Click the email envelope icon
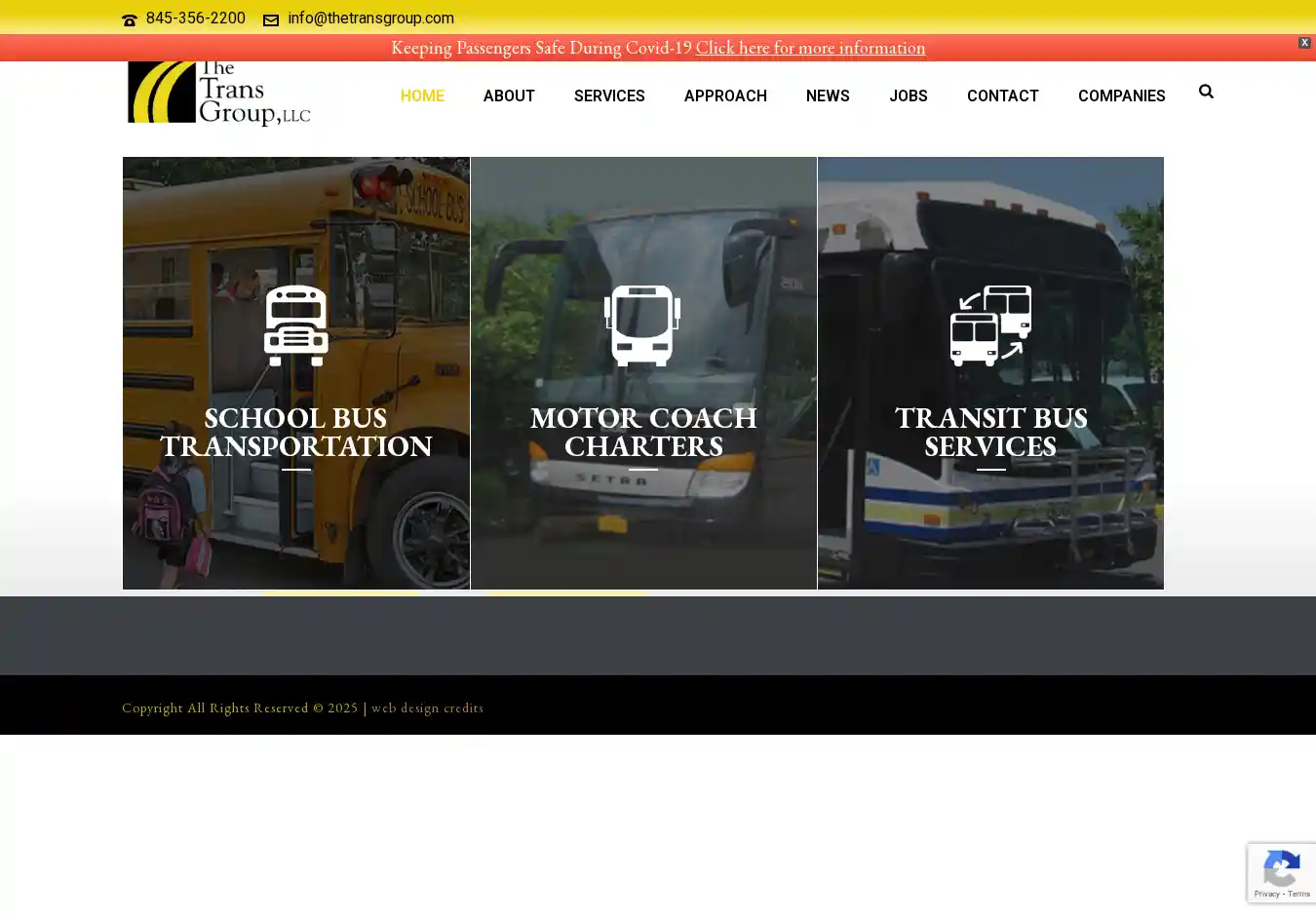The height and width of the screenshot is (916, 1316). [x=271, y=19]
